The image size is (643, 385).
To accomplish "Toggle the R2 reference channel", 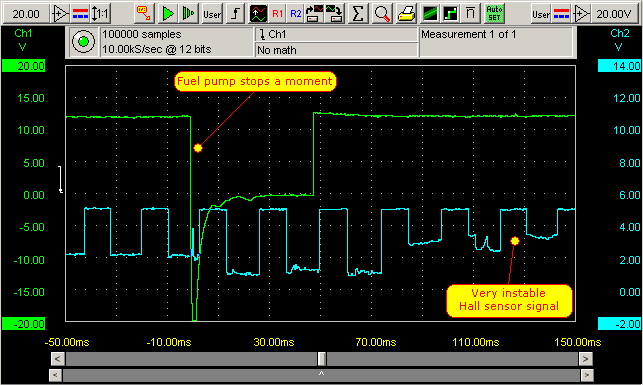I will (295, 14).
